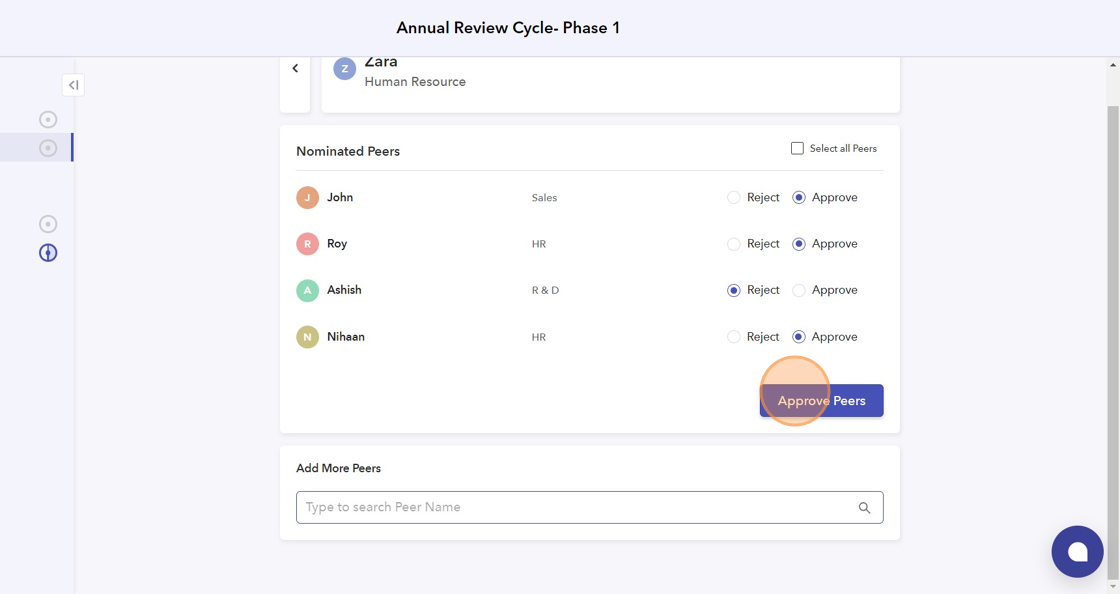Click the first sidebar step circle icon
The image size is (1120, 594).
[48, 120]
